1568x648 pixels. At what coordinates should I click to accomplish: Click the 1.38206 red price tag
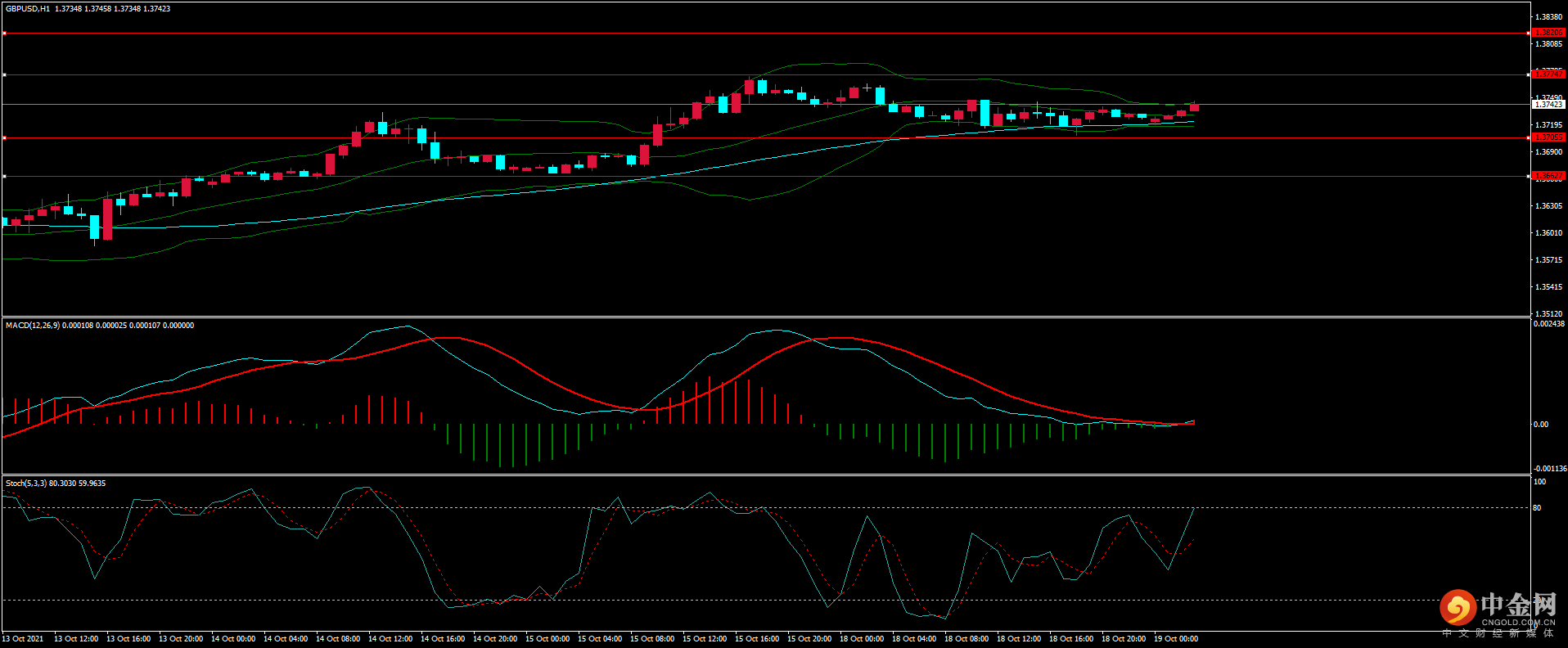tap(1548, 33)
